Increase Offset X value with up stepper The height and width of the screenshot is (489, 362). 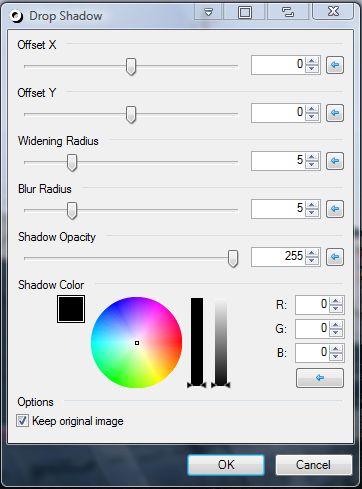pos(312,61)
